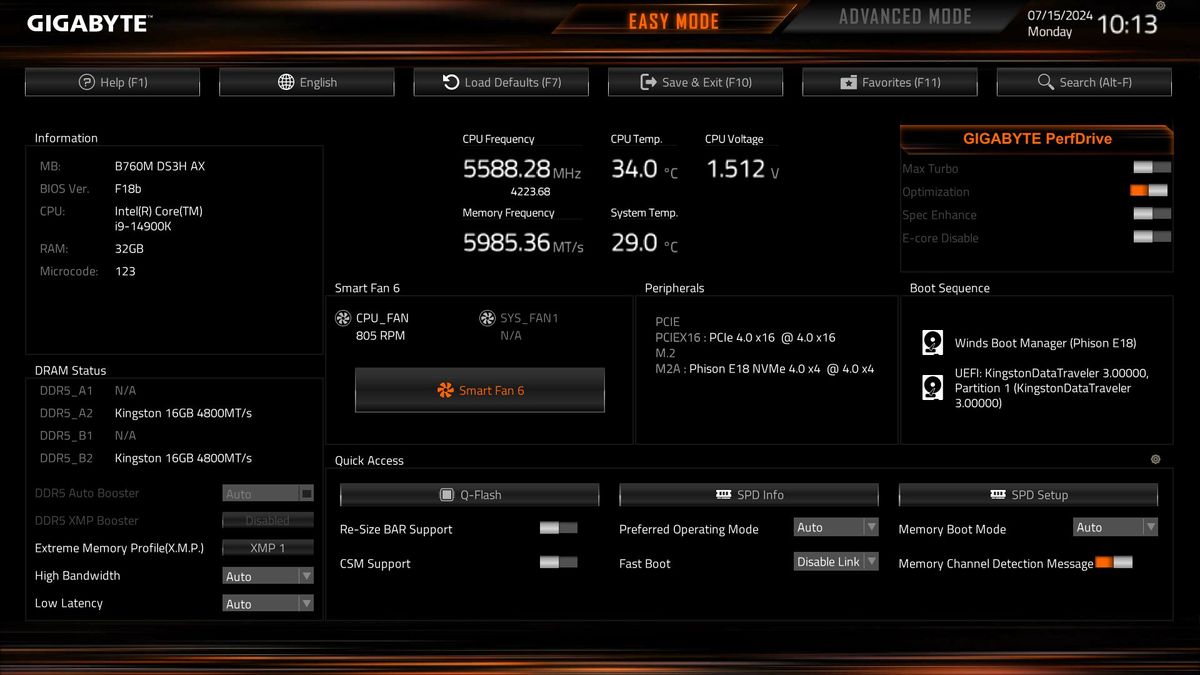Click the DDR5_B2 Kingston 16GB 4800MT/s row

pos(147,458)
